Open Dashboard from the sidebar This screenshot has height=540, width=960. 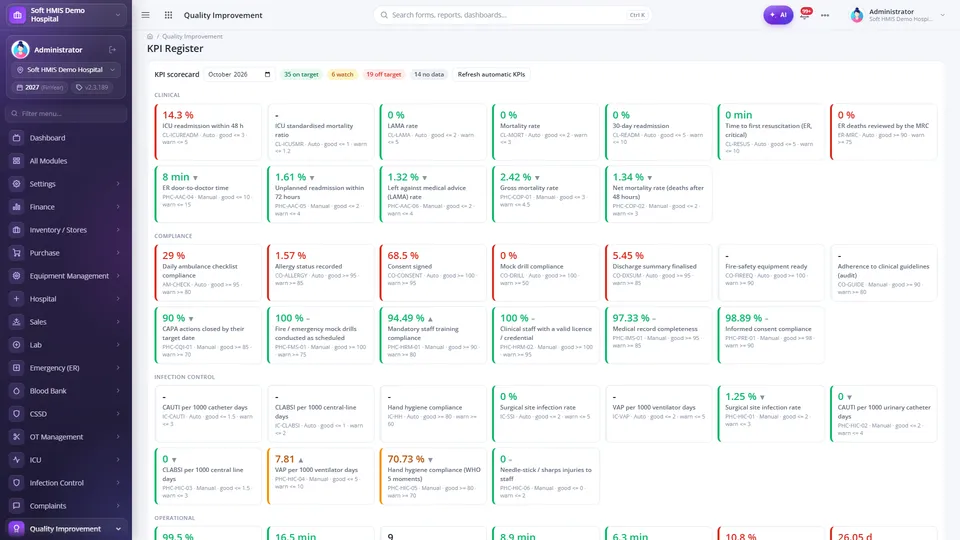click(66, 138)
